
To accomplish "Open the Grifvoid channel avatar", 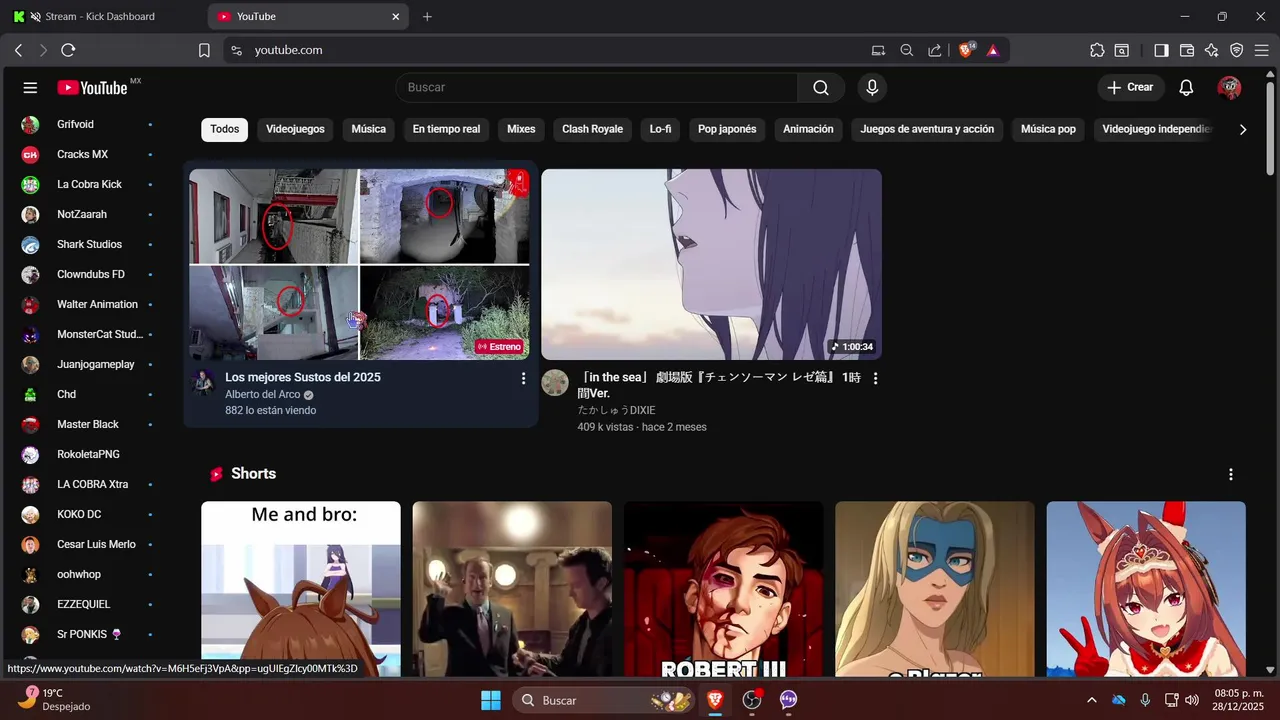I will [31, 125].
